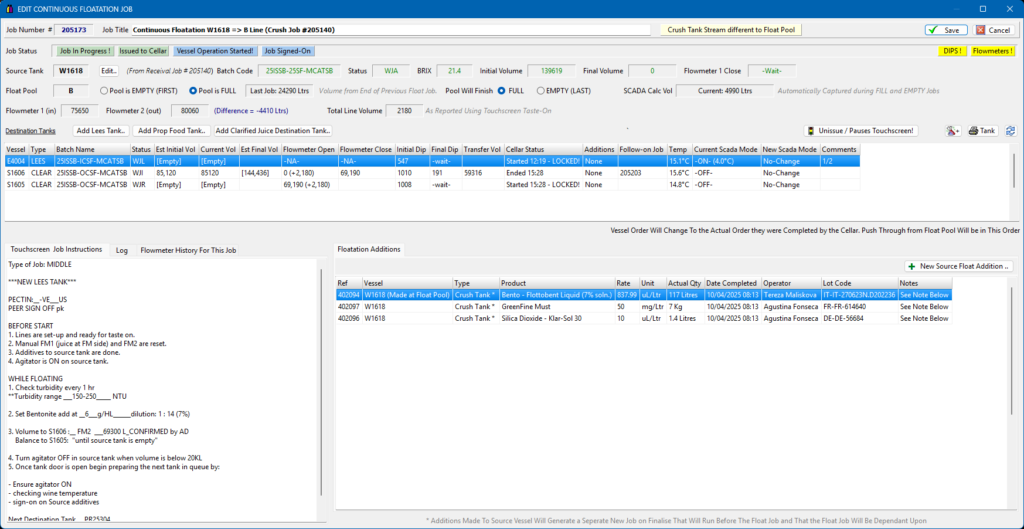Click the yellow Flowmeters ! indicator
Screen dimensions: 1024x529
coord(993,50)
